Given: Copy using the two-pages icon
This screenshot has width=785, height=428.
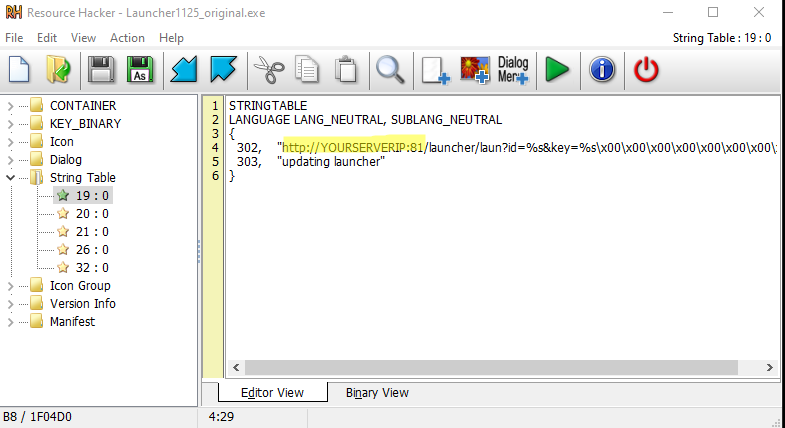Looking at the screenshot, I should click(307, 70).
